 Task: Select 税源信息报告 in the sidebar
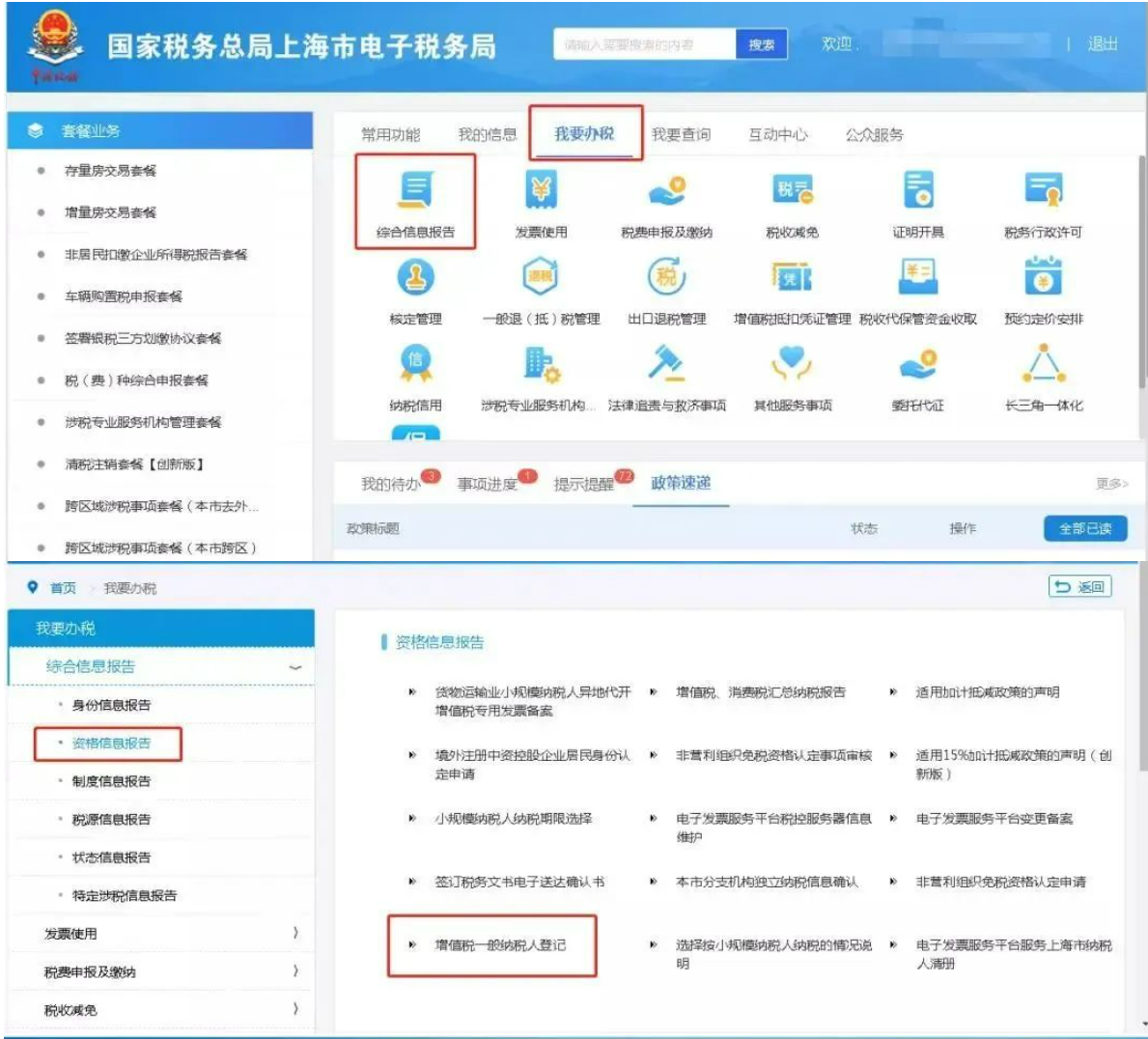point(111,820)
